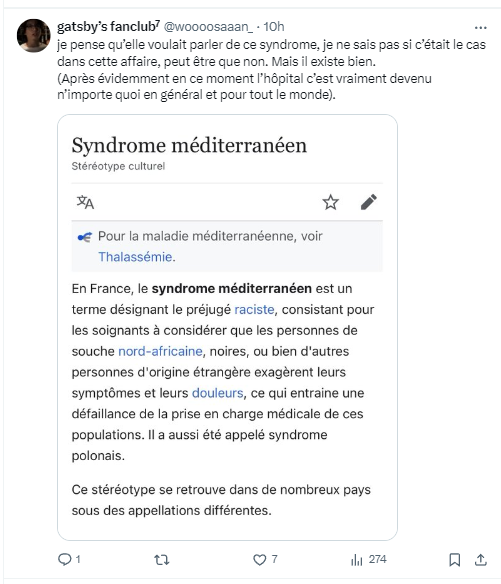Image resolution: width=501 pixels, height=584 pixels.
Task: Open the @woooosaaan_ handle
Action: tap(208, 27)
